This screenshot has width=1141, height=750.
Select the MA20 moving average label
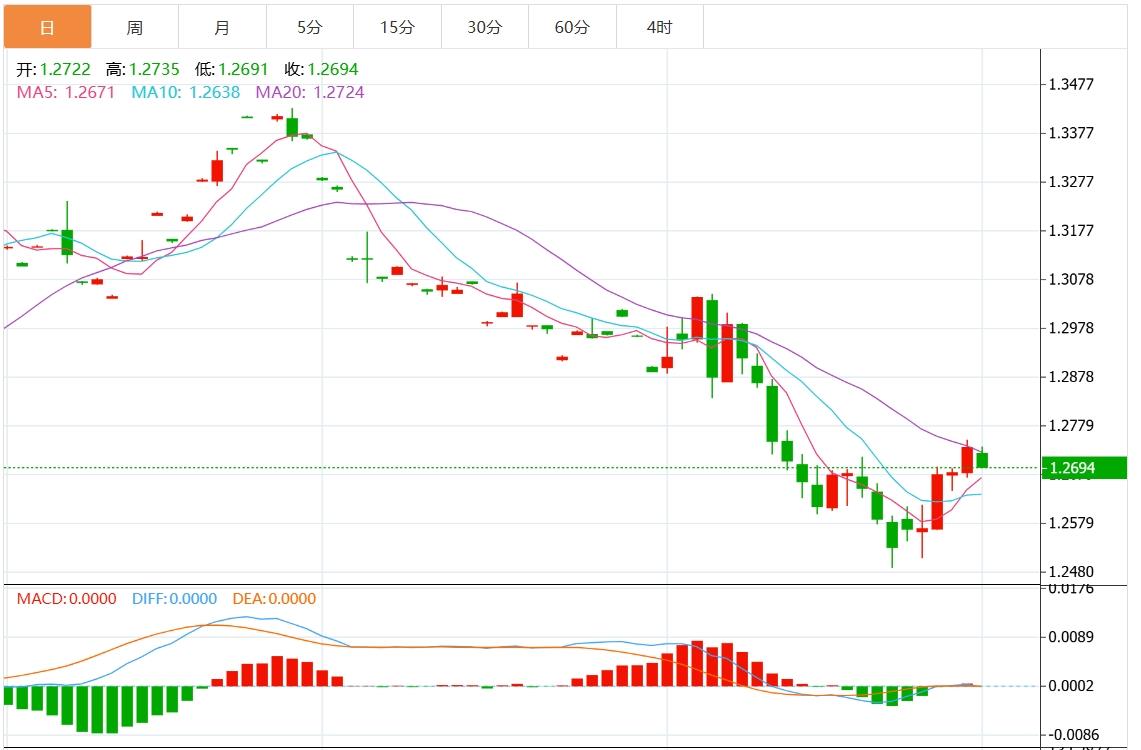pos(310,92)
